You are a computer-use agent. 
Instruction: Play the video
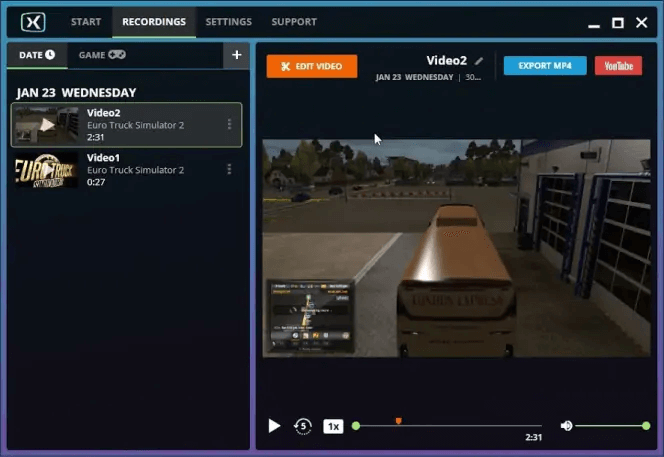[x=274, y=426]
